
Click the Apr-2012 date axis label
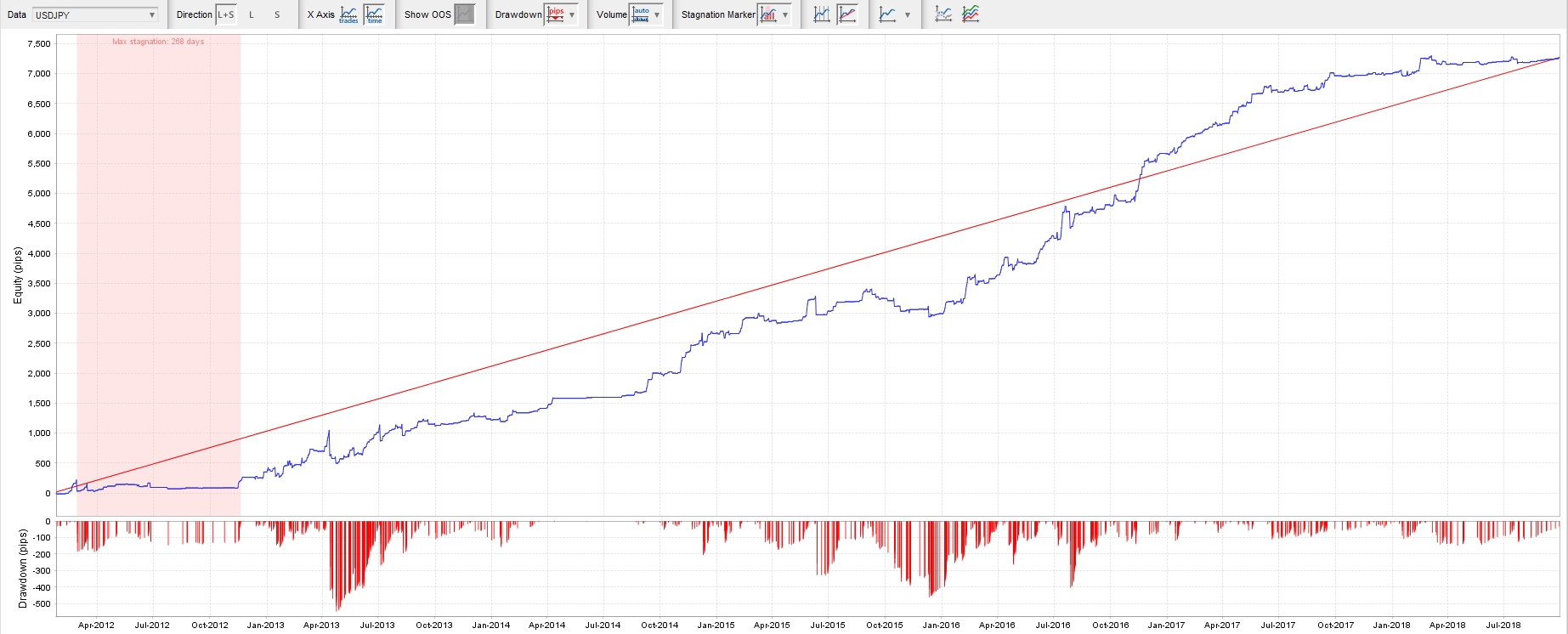point(96,626)
